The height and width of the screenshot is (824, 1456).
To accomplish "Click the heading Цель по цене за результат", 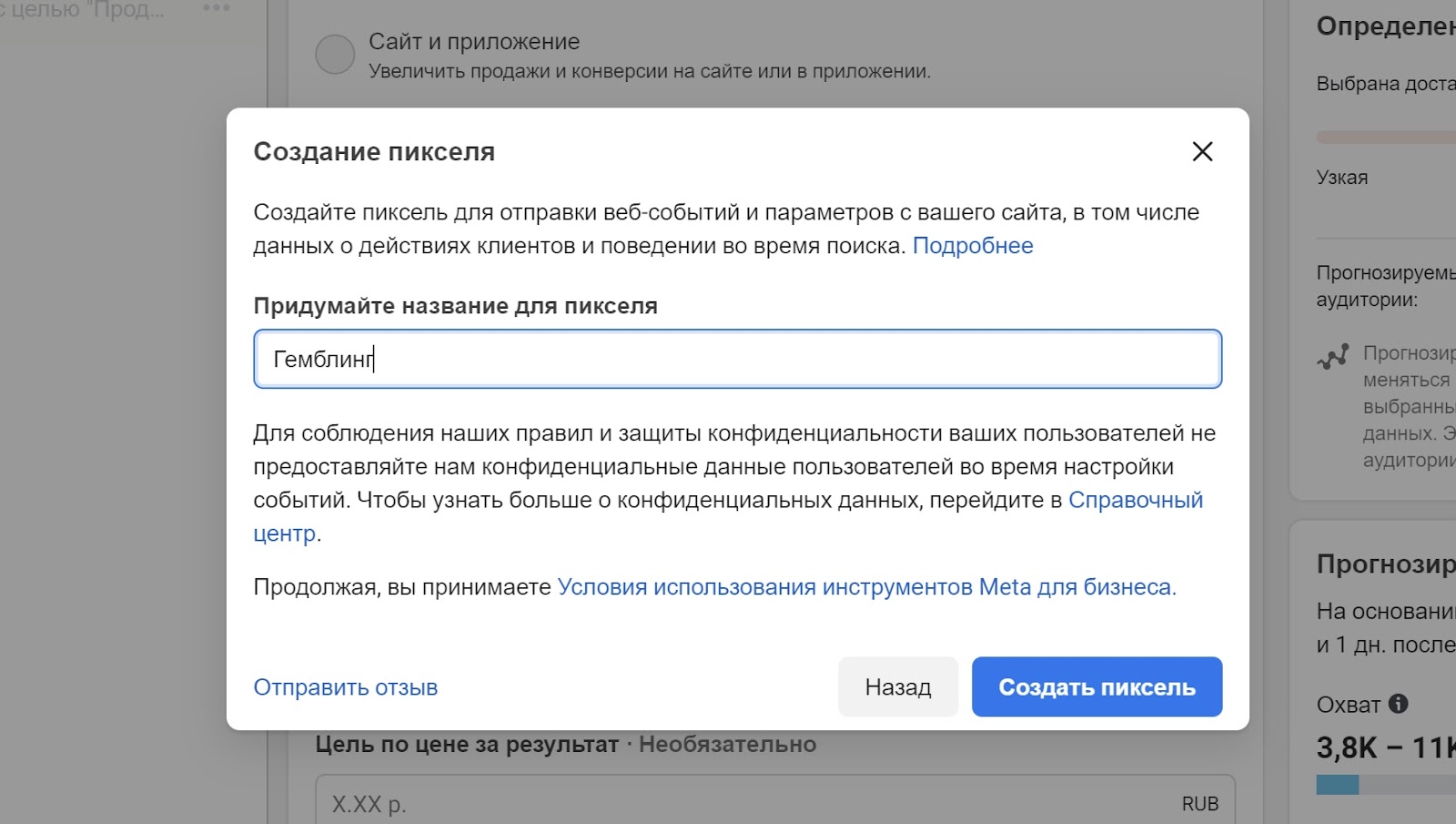I will (x=467, y=745).
